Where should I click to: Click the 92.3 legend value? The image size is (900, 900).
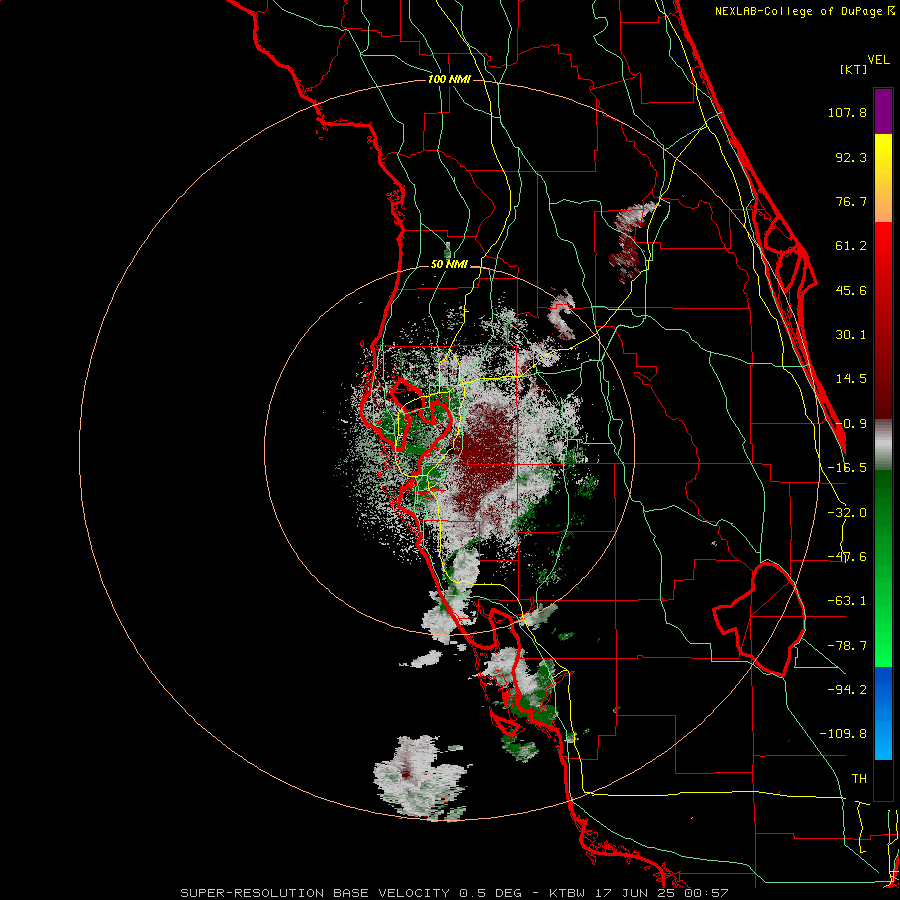coord(851,157)
